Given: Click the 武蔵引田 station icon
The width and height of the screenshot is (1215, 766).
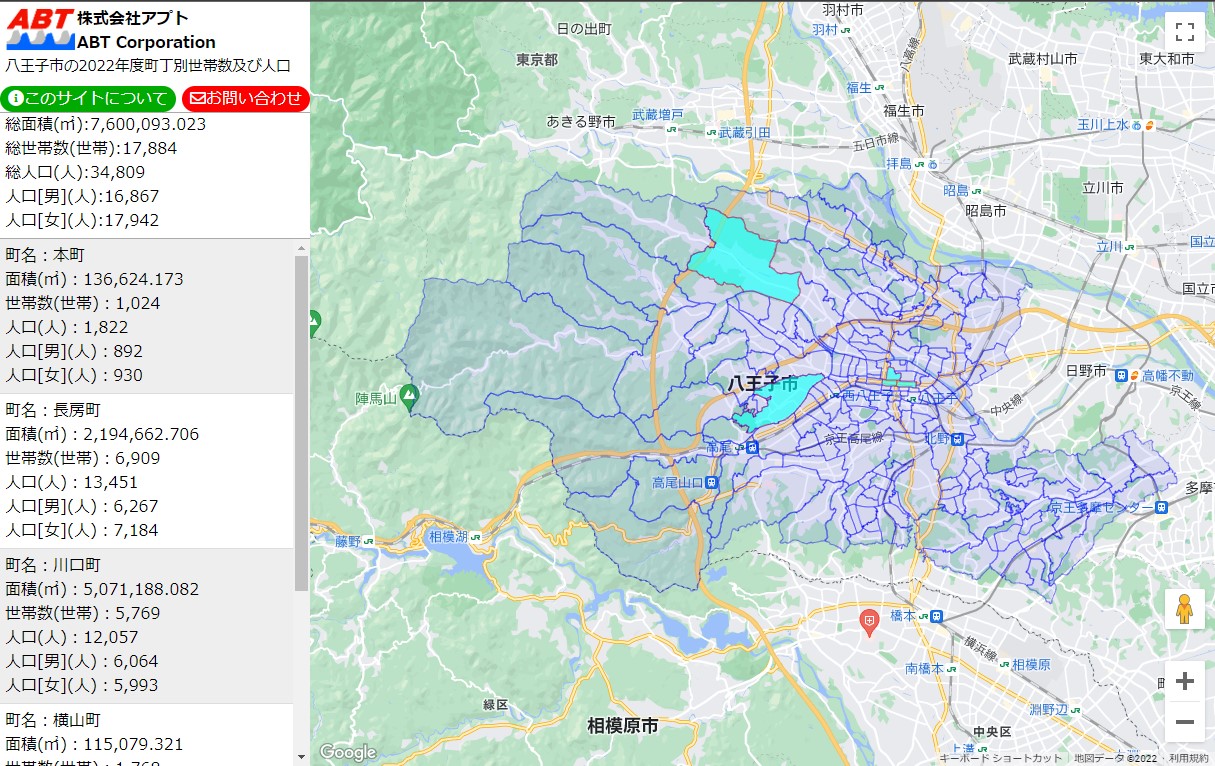Looking at the screenshot, I should (x=710, y=132).
